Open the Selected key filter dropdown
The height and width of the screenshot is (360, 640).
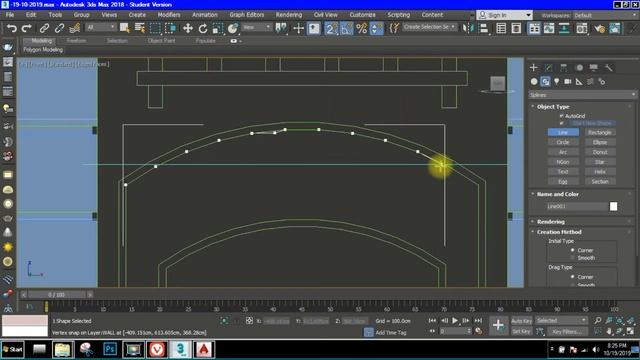tap(561, 320)
